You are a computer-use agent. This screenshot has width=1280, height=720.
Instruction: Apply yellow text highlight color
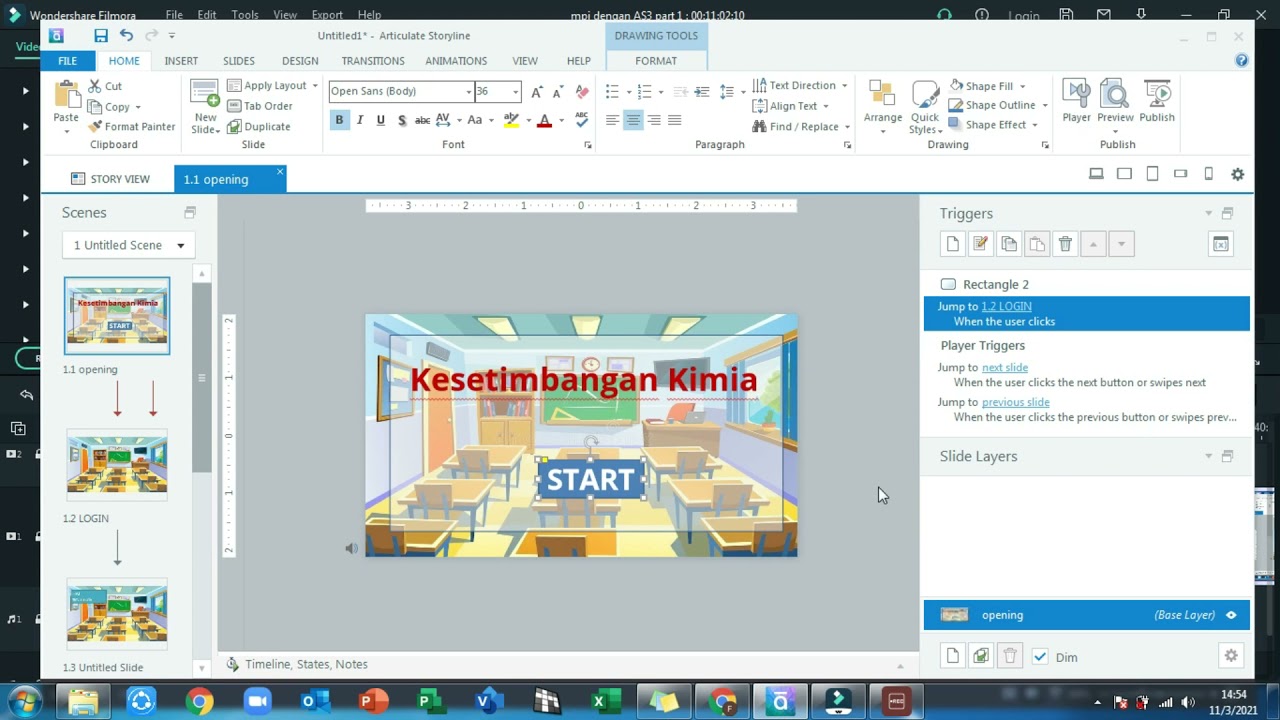(511, 120)
